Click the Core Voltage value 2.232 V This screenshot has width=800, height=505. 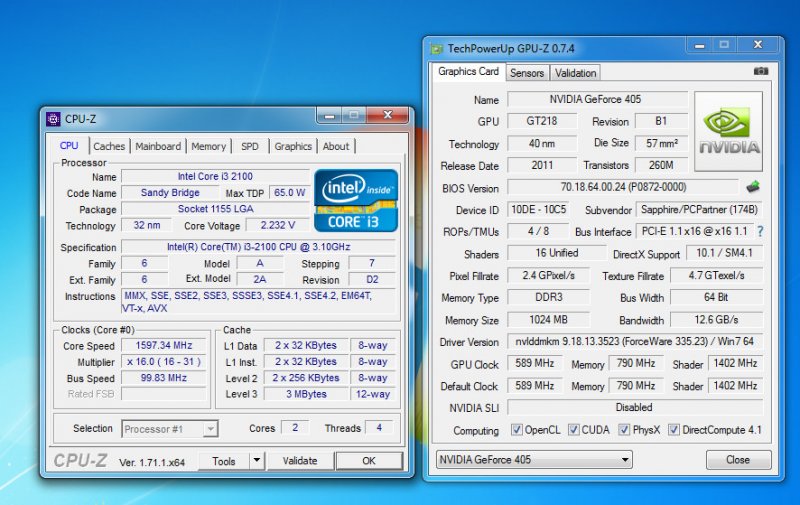(278, 225)
